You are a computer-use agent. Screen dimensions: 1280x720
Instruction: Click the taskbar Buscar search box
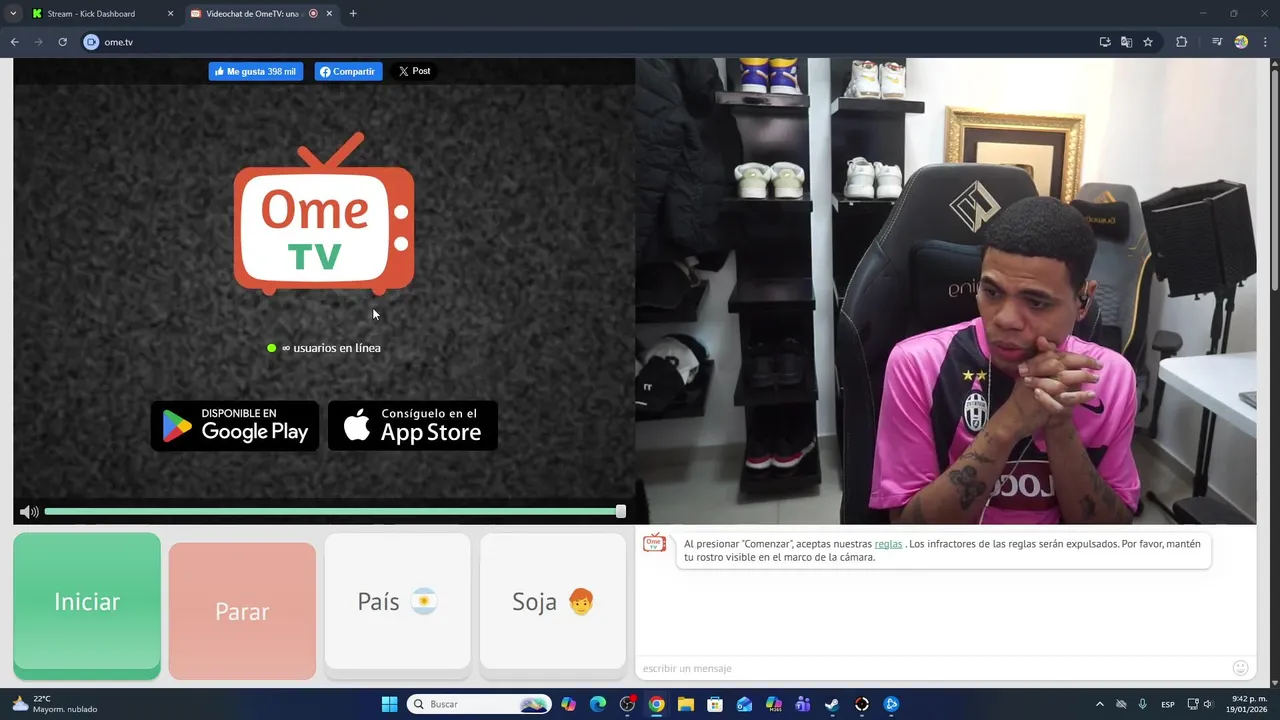click(479, 704)
